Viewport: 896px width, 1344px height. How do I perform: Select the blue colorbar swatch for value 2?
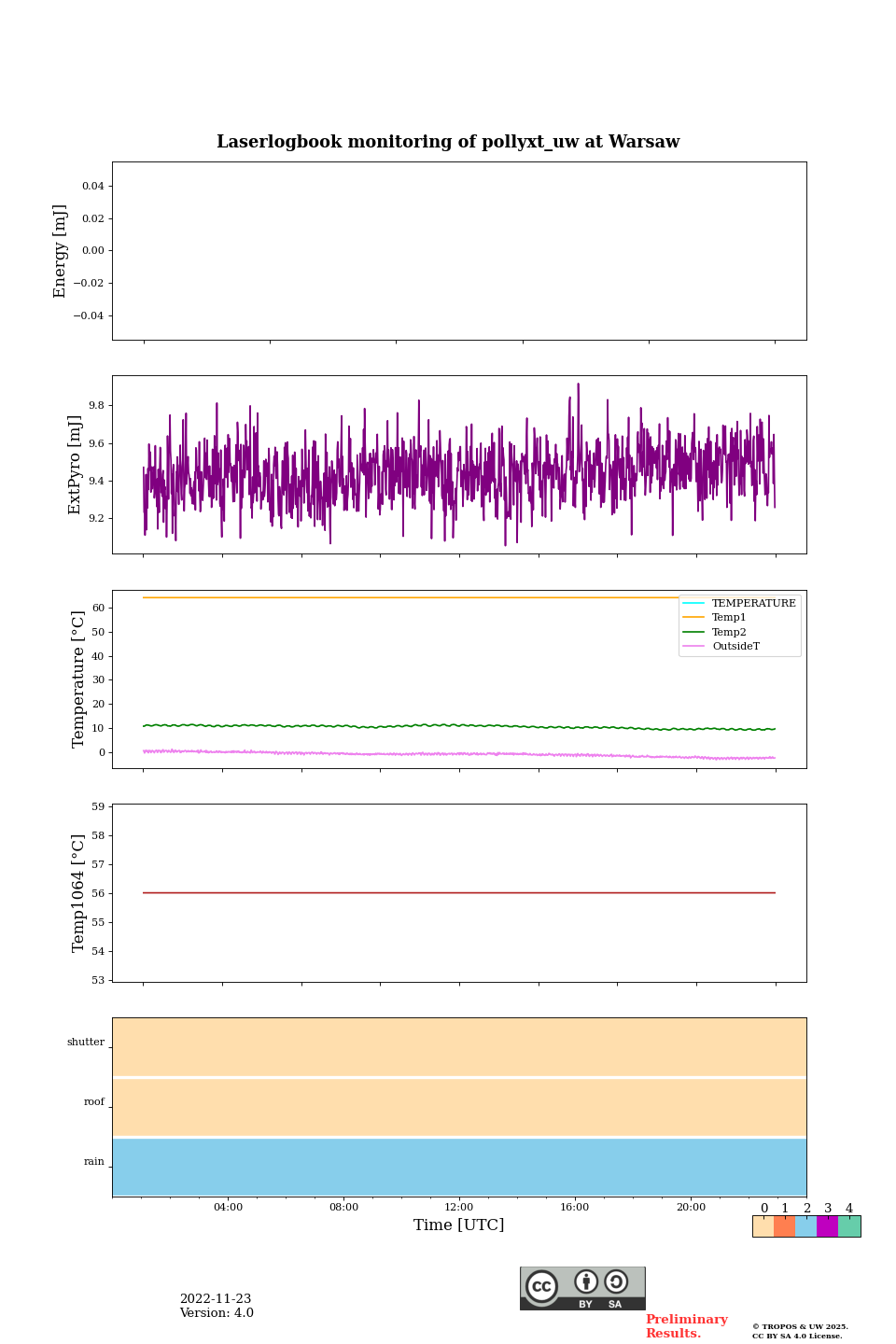pos(806,1226)
